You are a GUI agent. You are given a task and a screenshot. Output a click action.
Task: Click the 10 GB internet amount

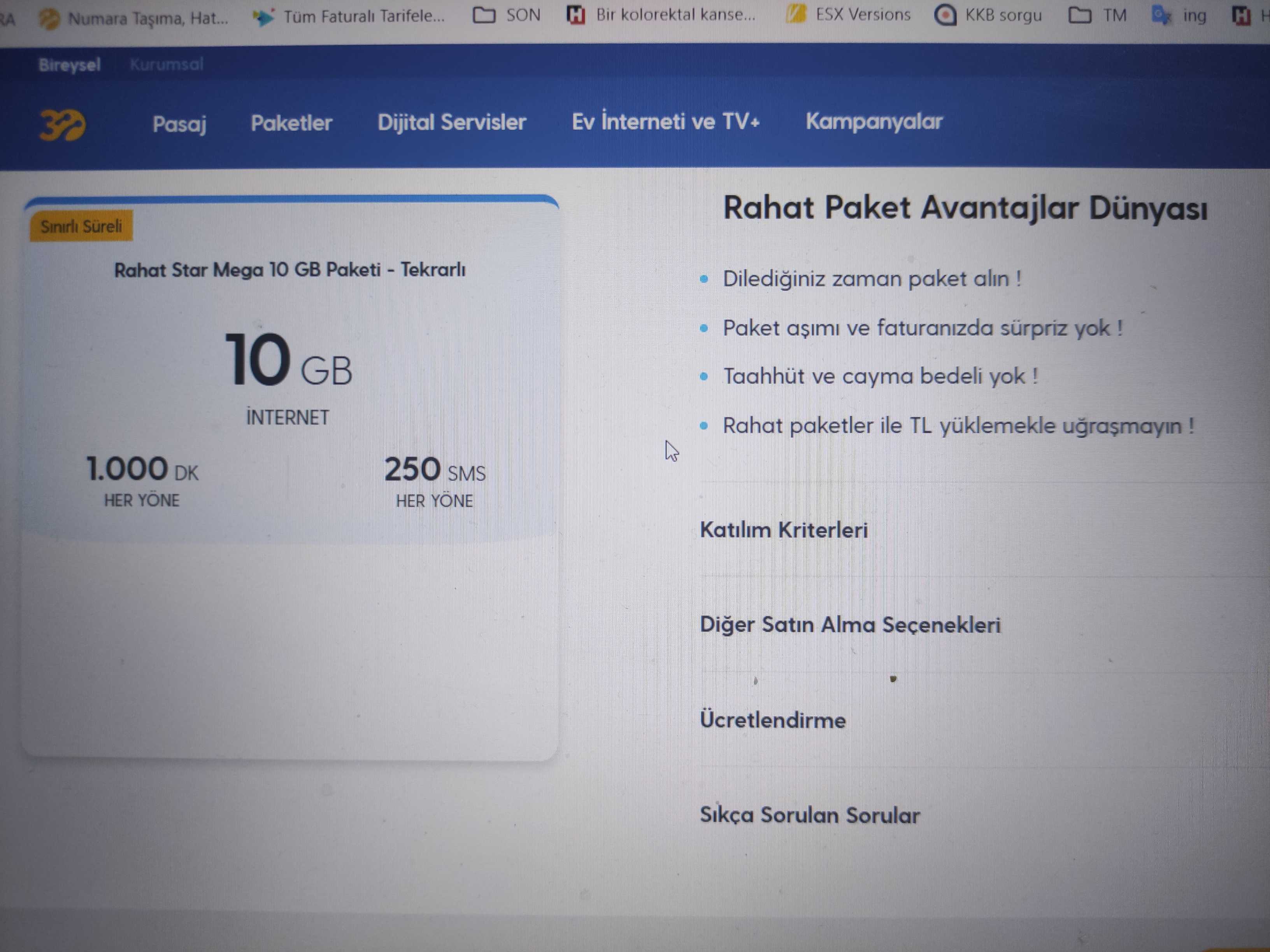click(x=288, y=360)
